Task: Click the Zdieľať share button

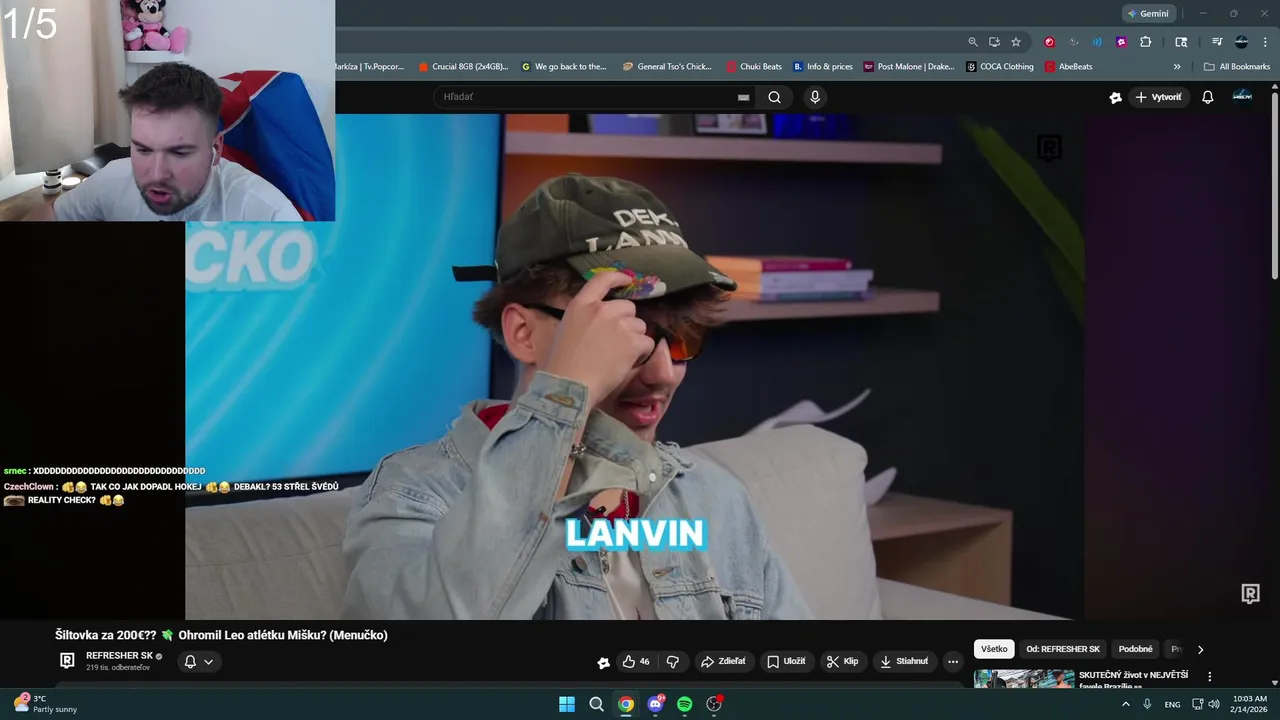Action: tap(724, 661)
